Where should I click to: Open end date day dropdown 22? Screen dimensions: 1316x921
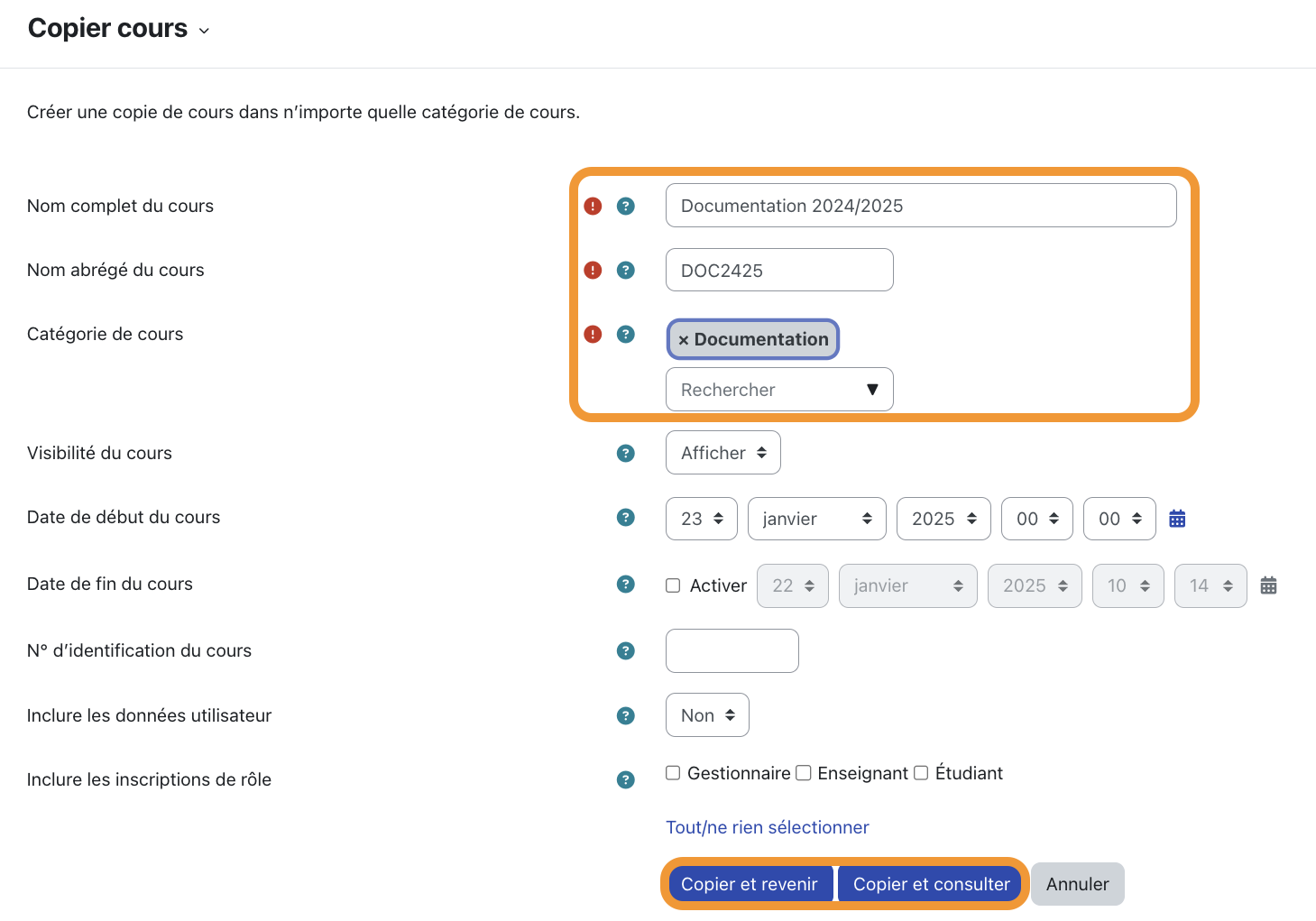[793, 585]
